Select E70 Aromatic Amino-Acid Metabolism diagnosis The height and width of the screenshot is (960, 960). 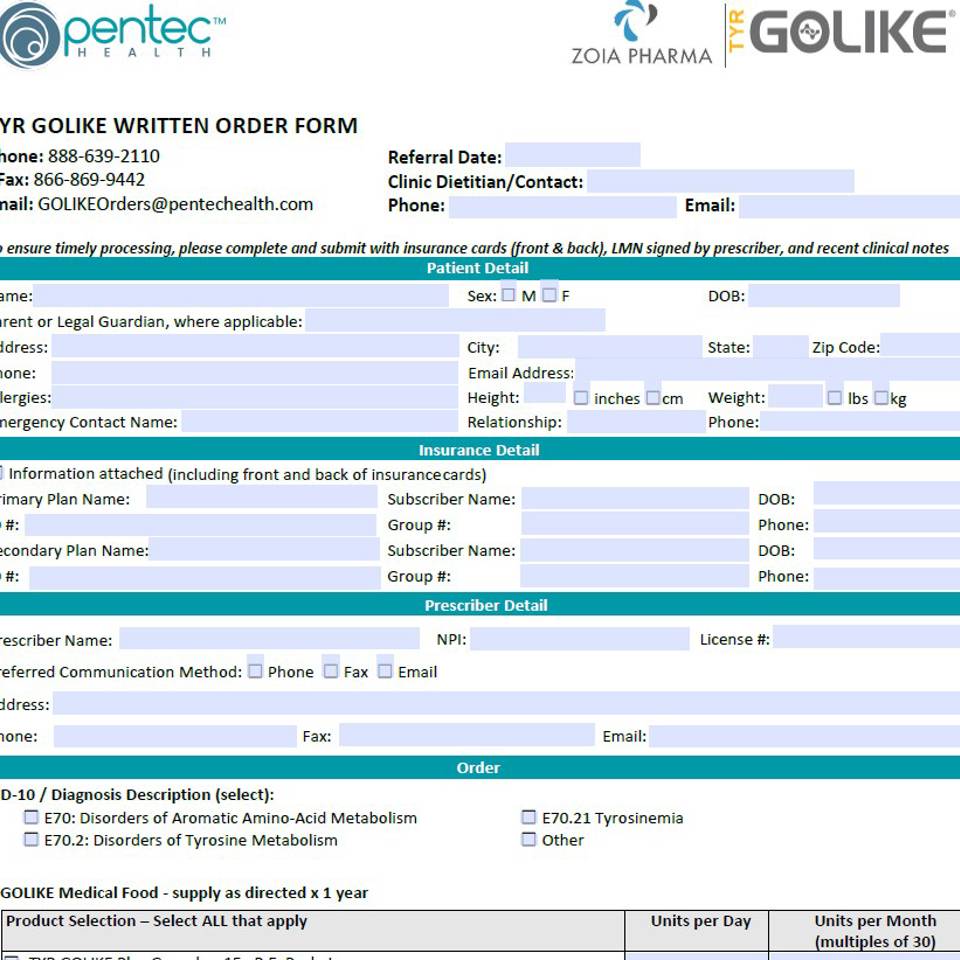click(x=32, y=818)
